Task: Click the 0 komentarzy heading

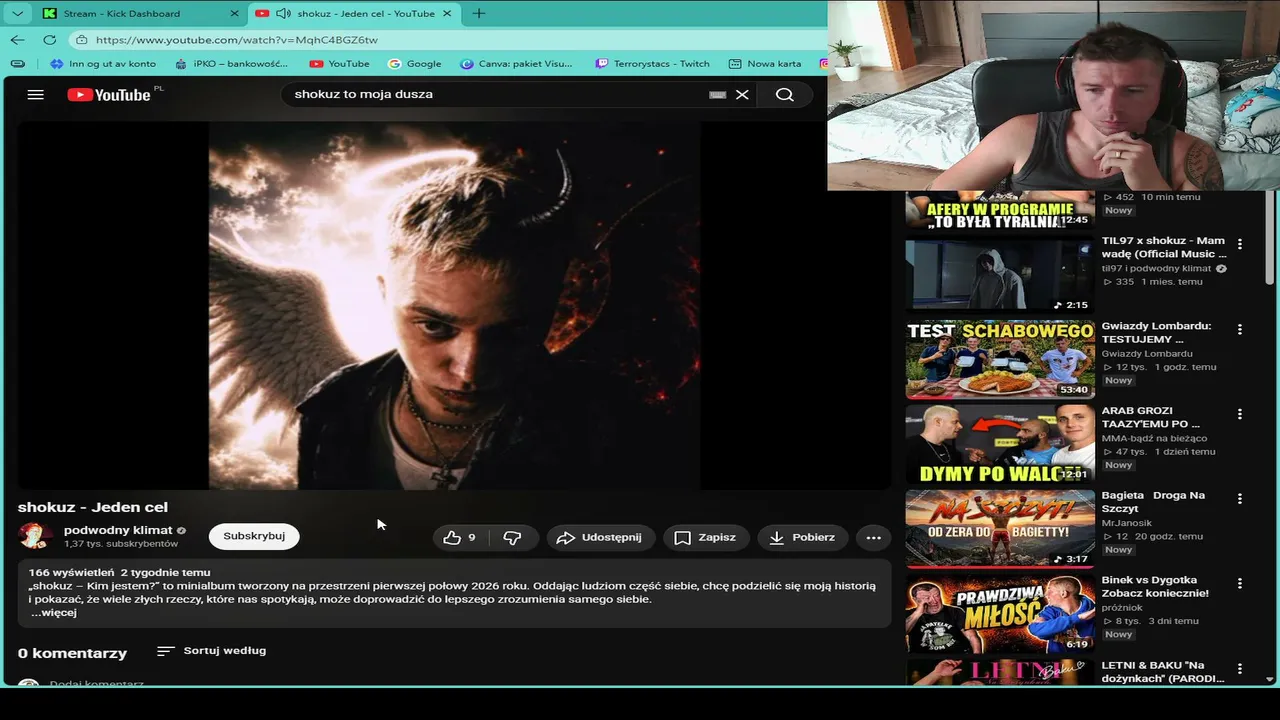Action: pyautogui.click(x=72, y=653)
